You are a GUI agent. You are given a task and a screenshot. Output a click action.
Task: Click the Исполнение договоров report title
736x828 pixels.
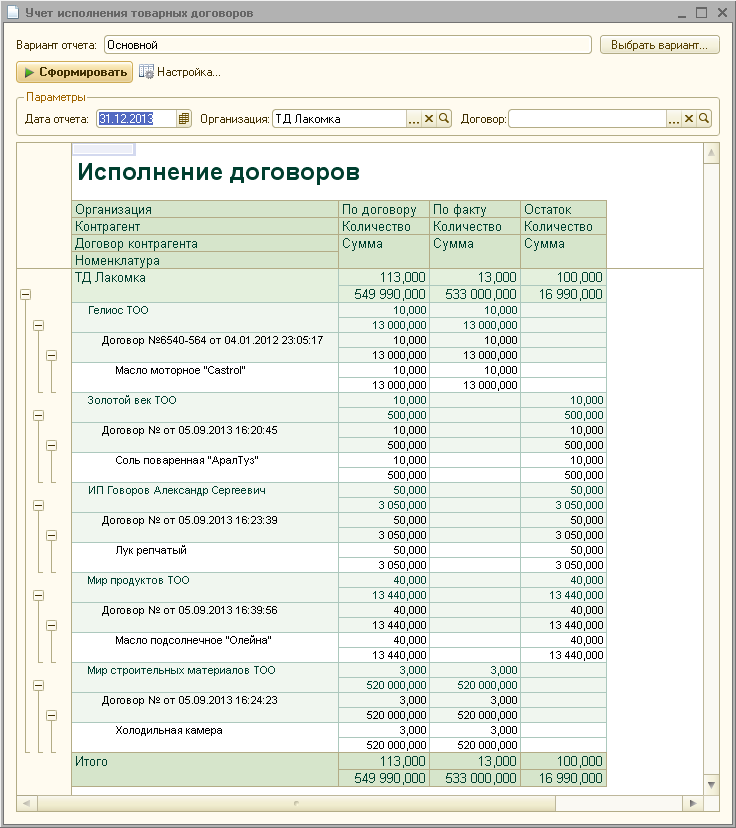[219, 172]
